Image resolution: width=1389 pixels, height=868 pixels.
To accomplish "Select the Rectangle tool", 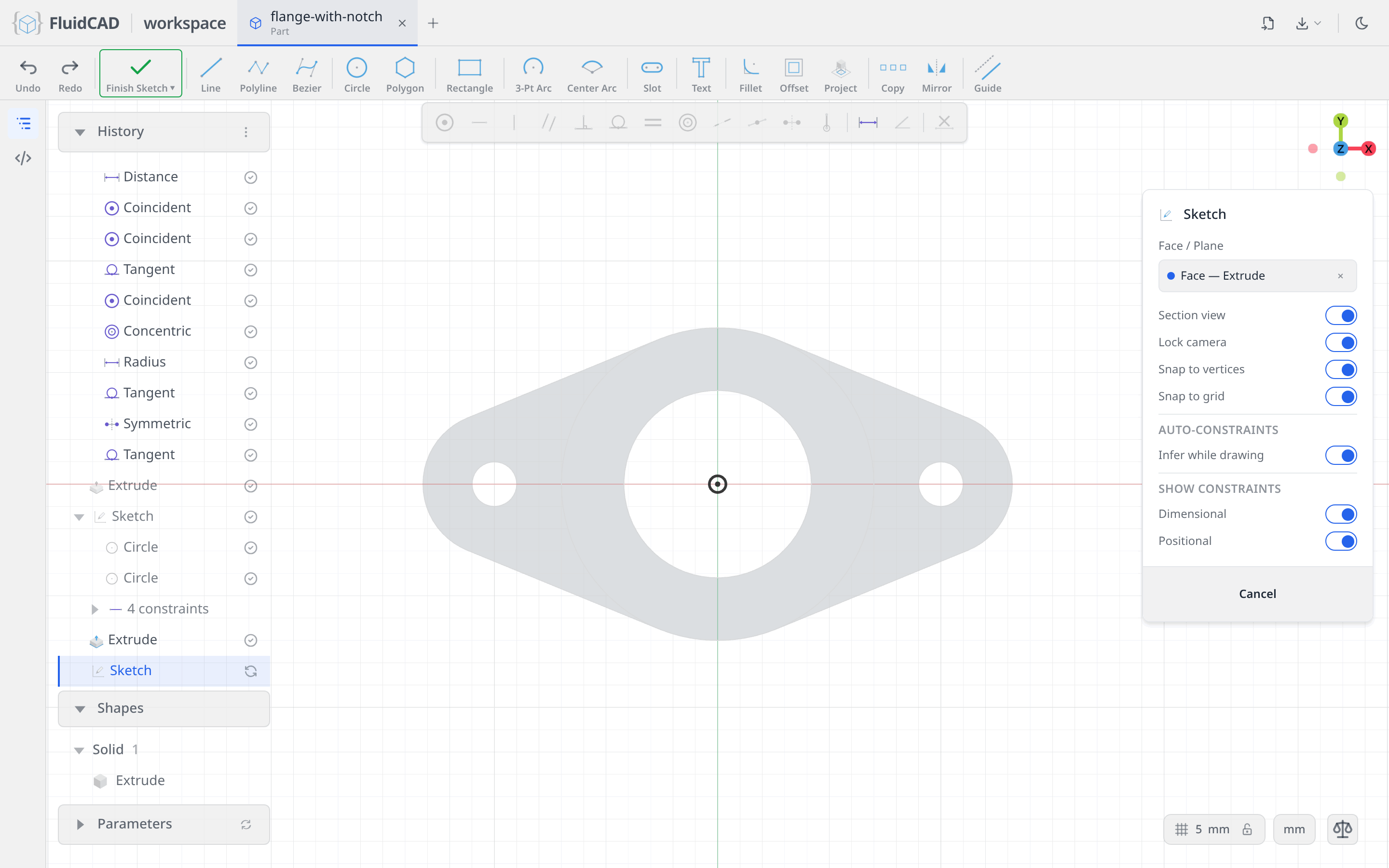I will tap(469, 75).
